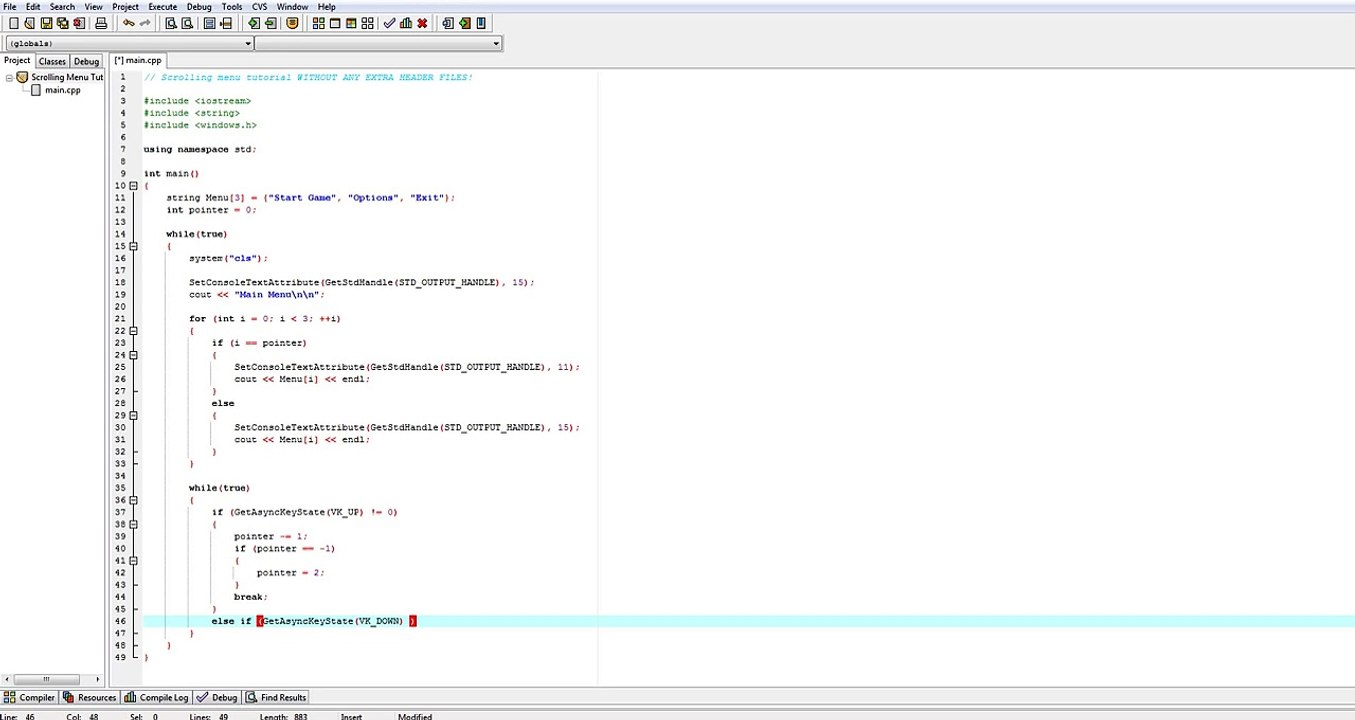1355x720 pixels.
Task: Click the Remove from project icon
Action: click(x=270, y=23)
